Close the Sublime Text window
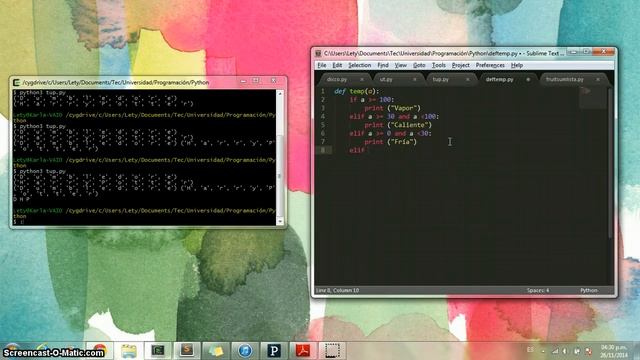This screenshot has height=360, width=640. click(604, 52)
